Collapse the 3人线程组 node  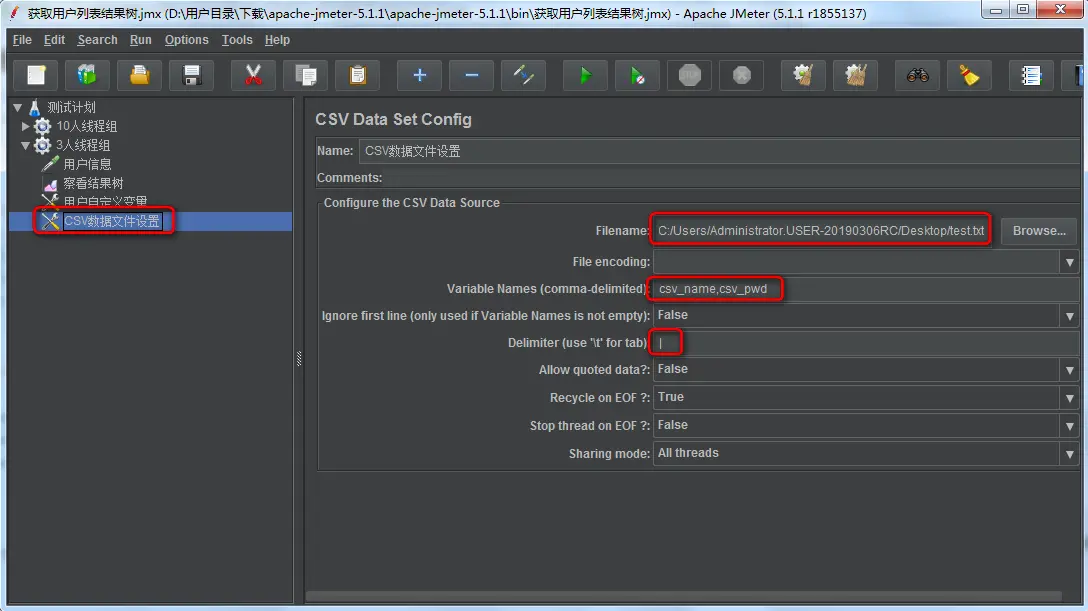(26, 146)
